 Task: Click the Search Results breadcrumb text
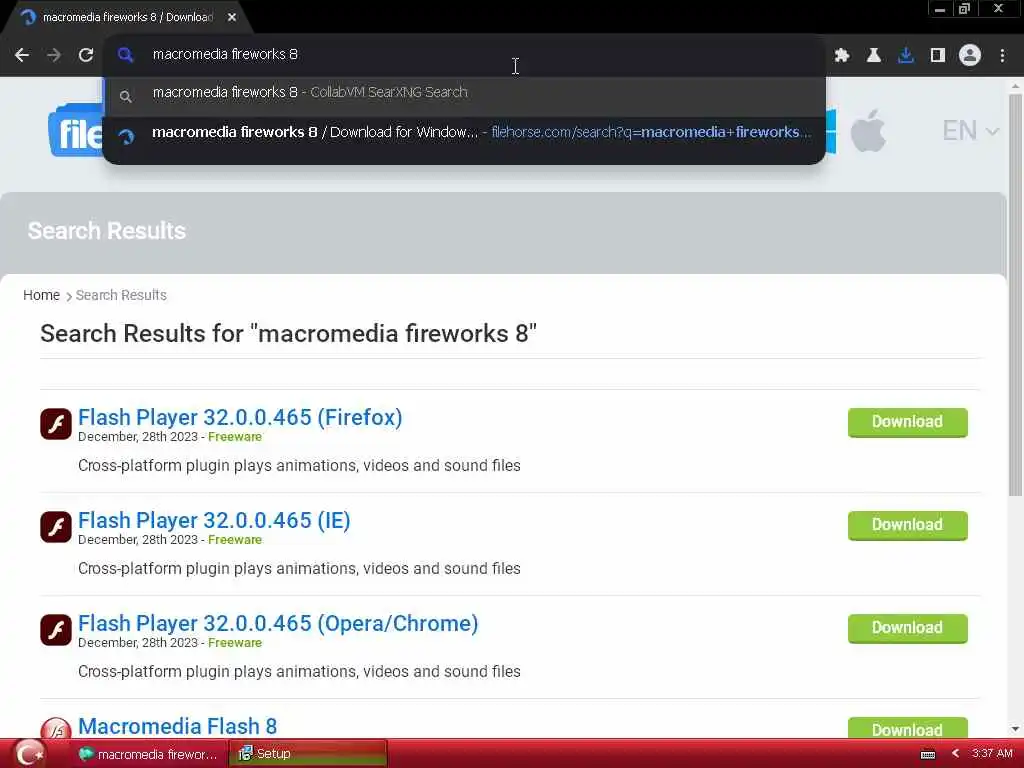click(121, 295)
